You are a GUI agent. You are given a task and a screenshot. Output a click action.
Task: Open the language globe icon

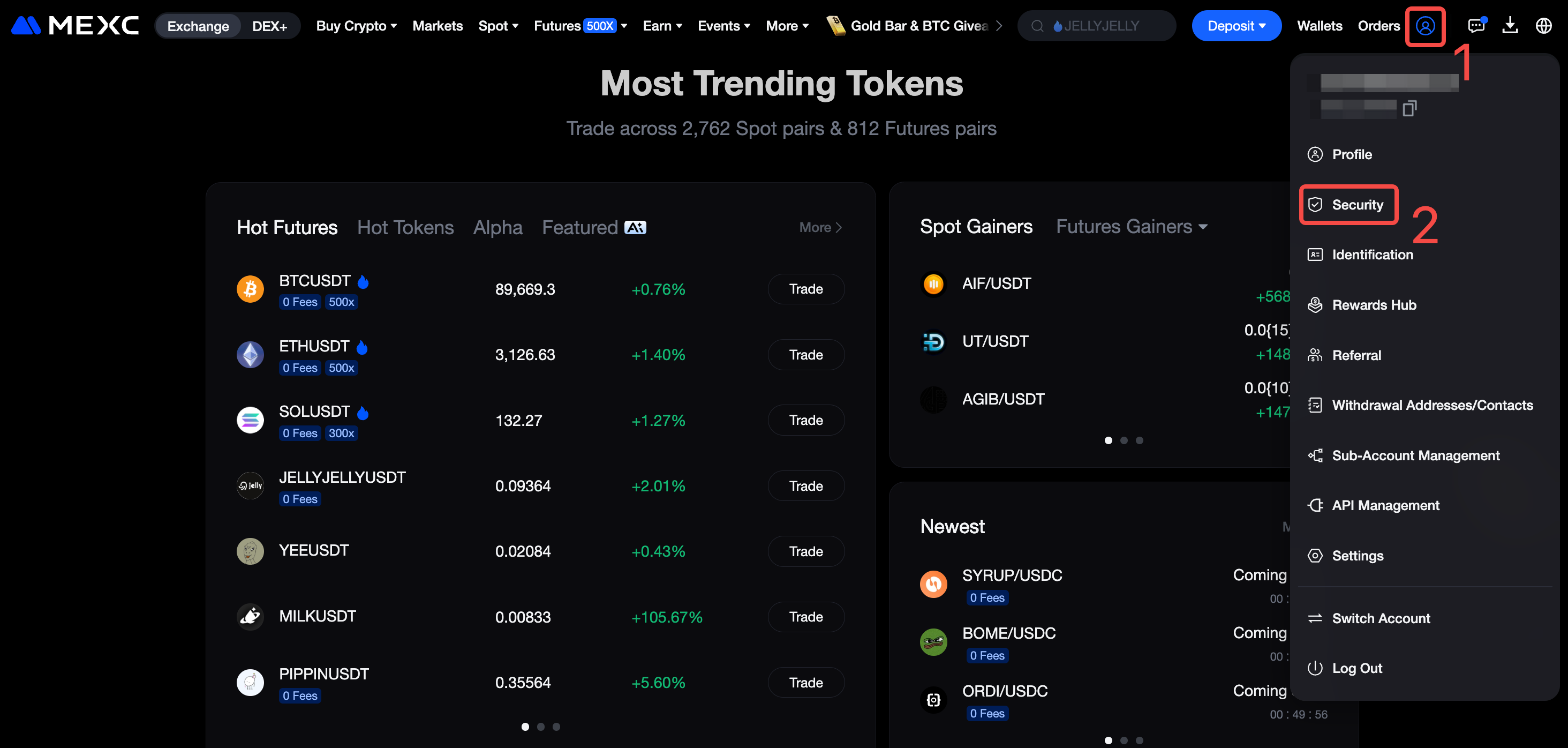pyautogui.click(x=1543, y=26)
